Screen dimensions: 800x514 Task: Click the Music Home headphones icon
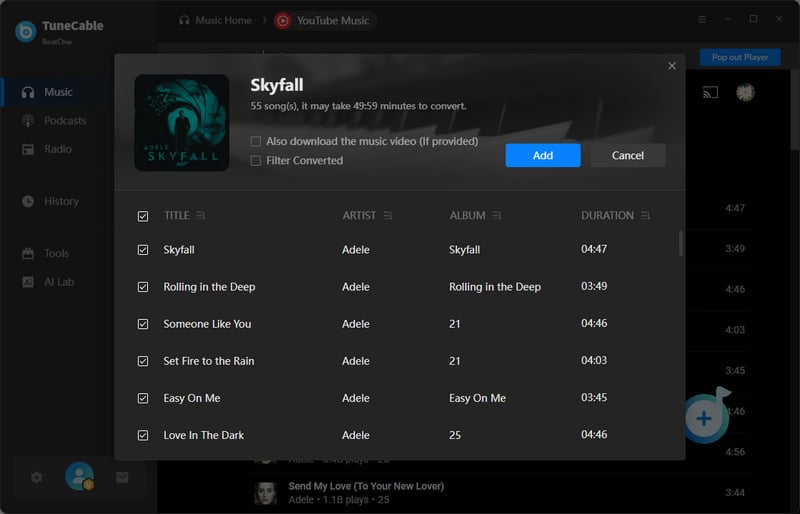coord(184,20)
